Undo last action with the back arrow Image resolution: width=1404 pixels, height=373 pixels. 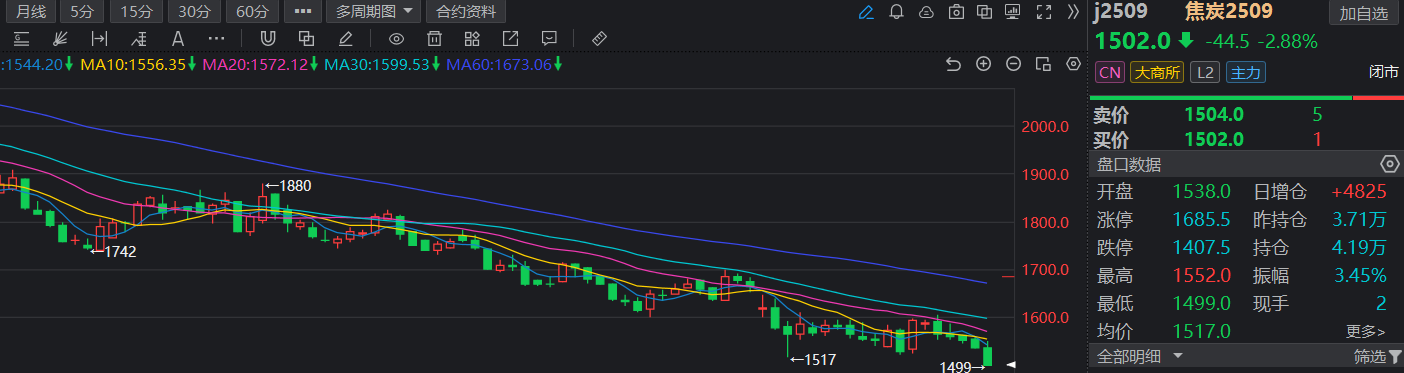click(953, 64)
